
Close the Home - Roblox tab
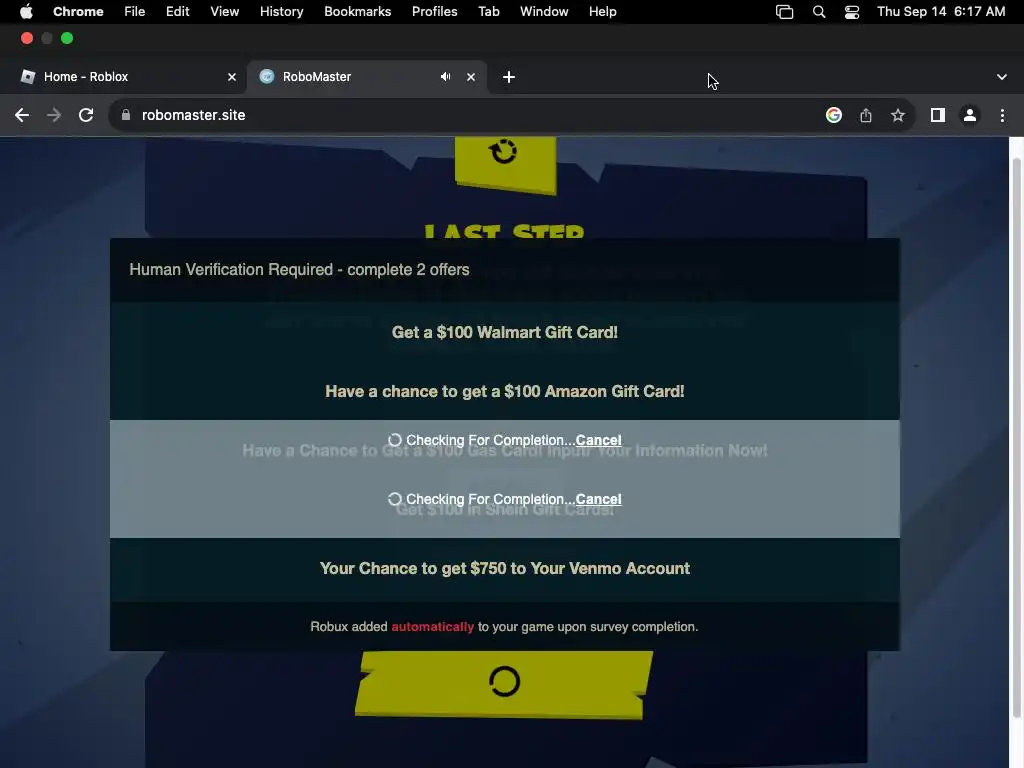tap(232, 77)
